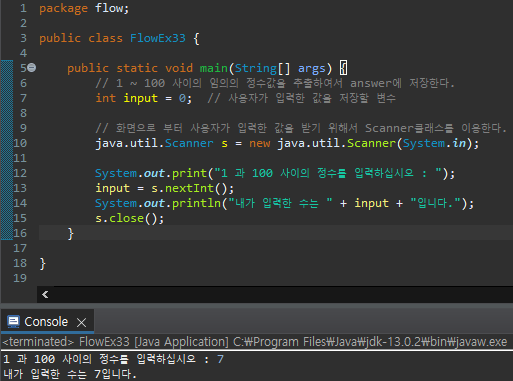
Task: Click the s.close() statement
Action: pos(129,218)
